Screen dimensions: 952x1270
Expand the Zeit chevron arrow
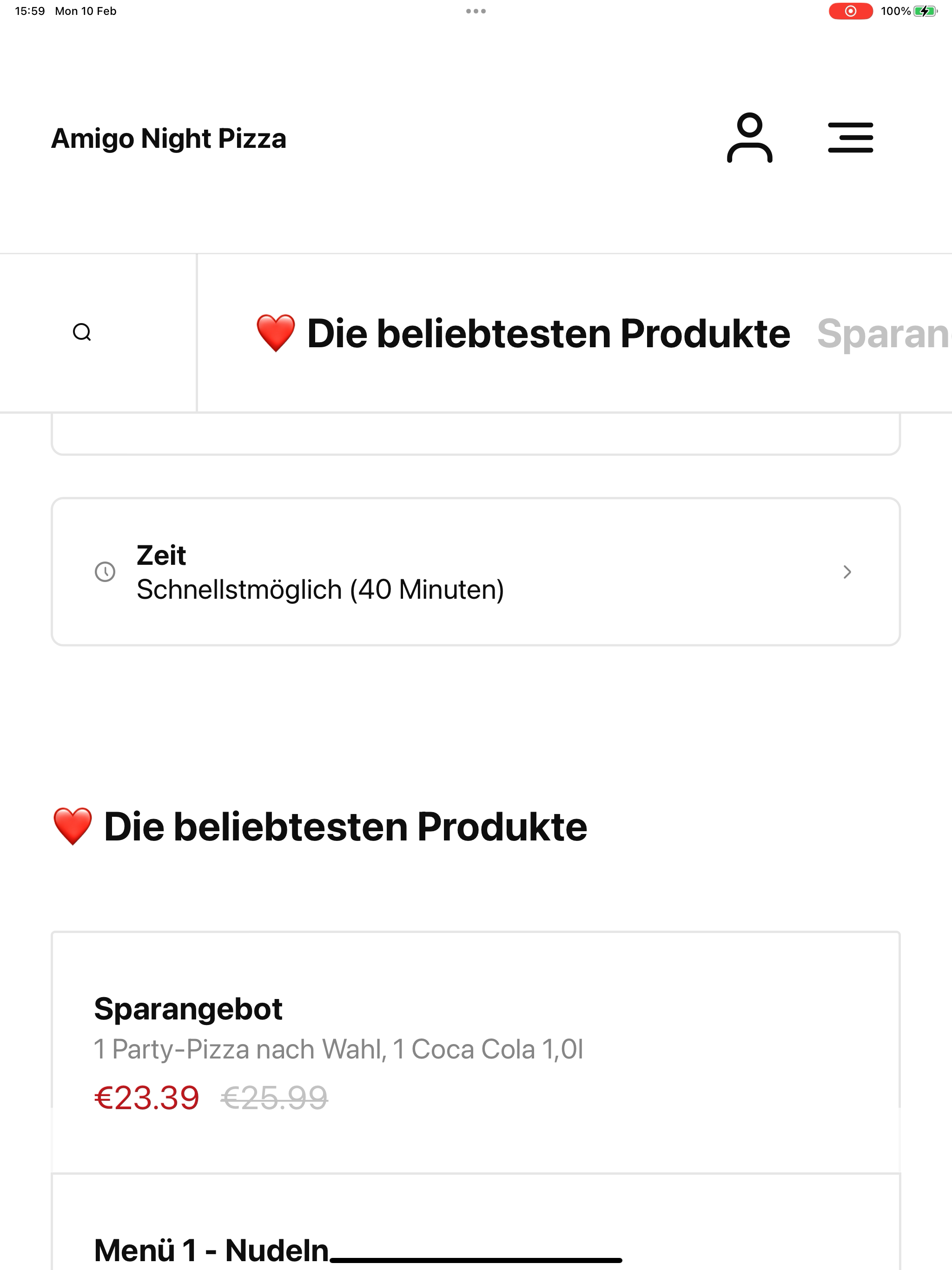point(846,572)
